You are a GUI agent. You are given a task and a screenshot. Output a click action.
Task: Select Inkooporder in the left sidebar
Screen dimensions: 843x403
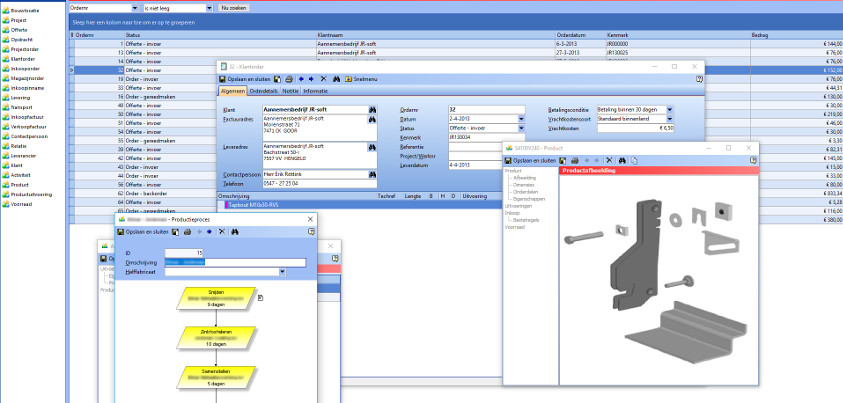[x=24, y=69]
